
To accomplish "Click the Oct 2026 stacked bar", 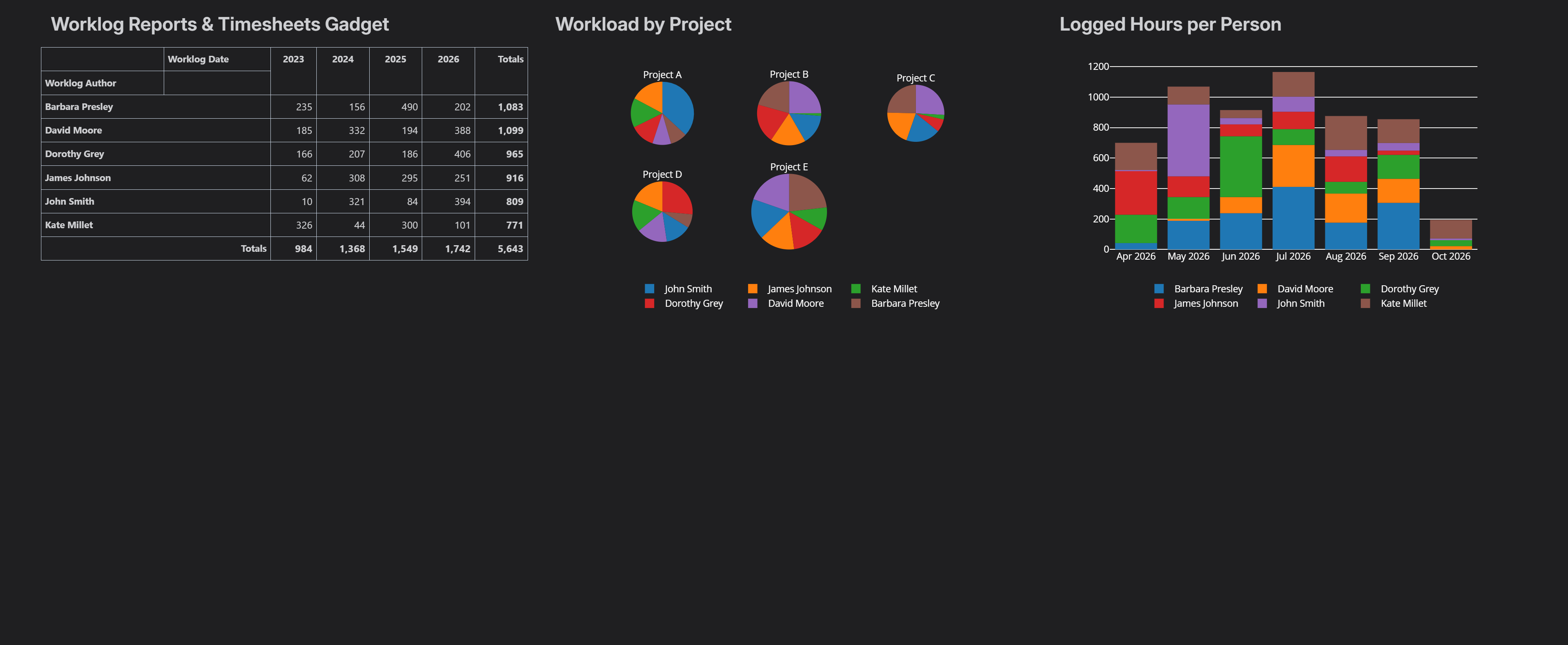I will pos(1451,234).
